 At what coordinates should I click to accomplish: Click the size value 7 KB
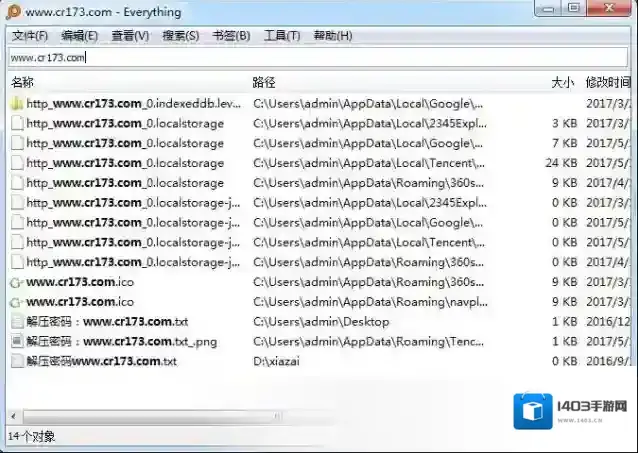(x=564, y=143)
